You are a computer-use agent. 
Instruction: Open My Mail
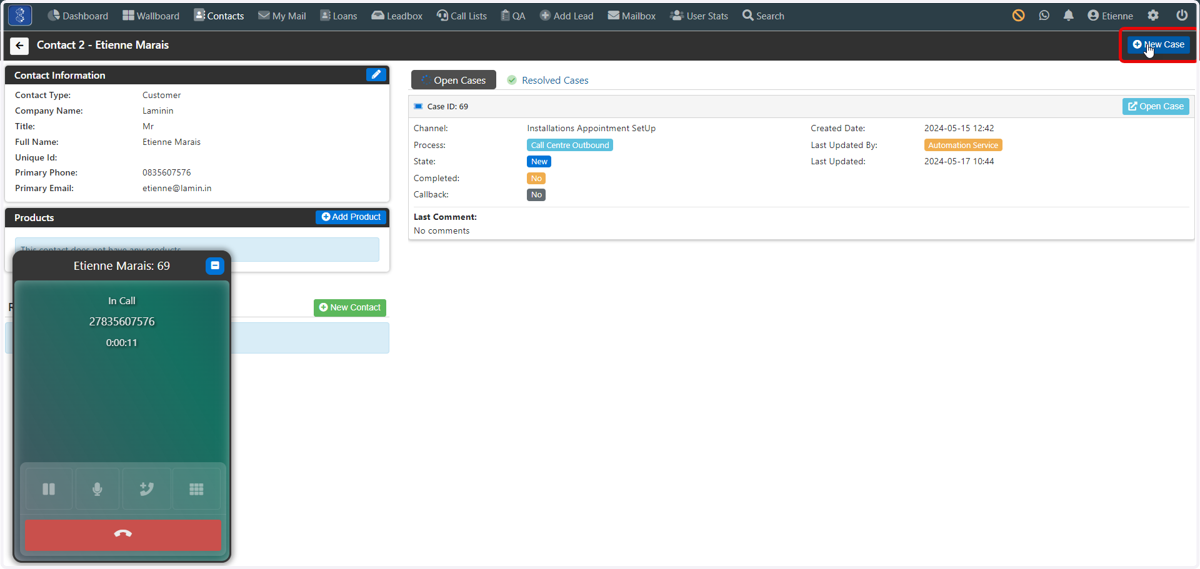click(x=282, y=16)
